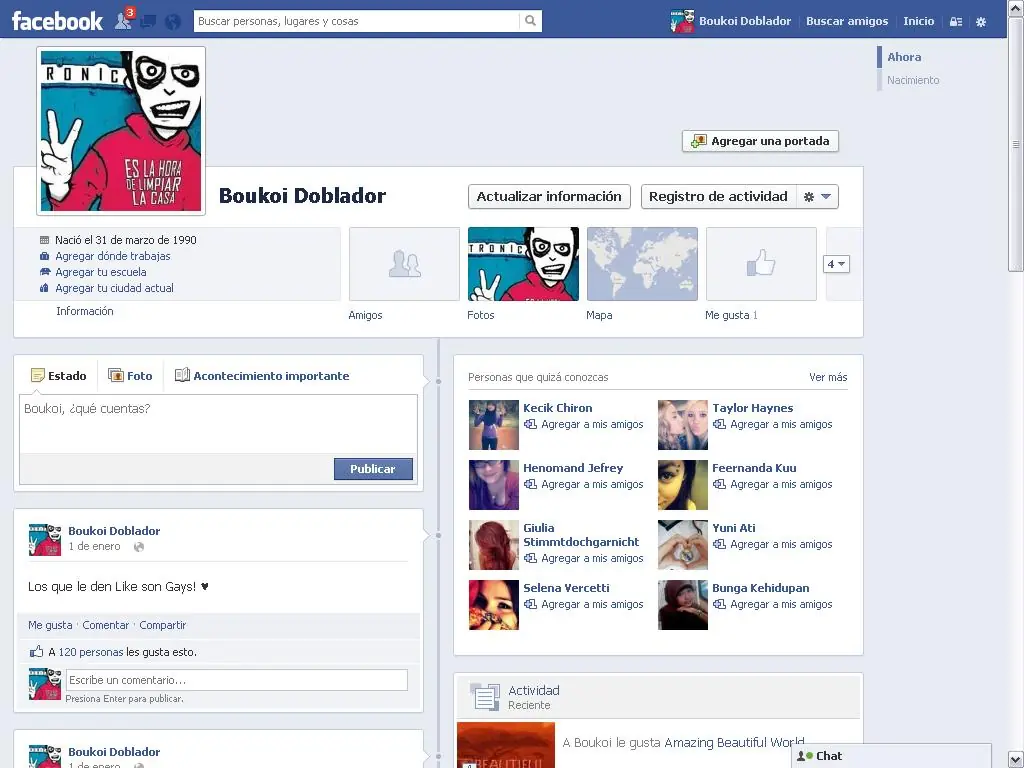Image resolution: width=1024 pixels, height=768 pixels.
Task: Click Ver más in suggested people
Action: tap(828, 377)
